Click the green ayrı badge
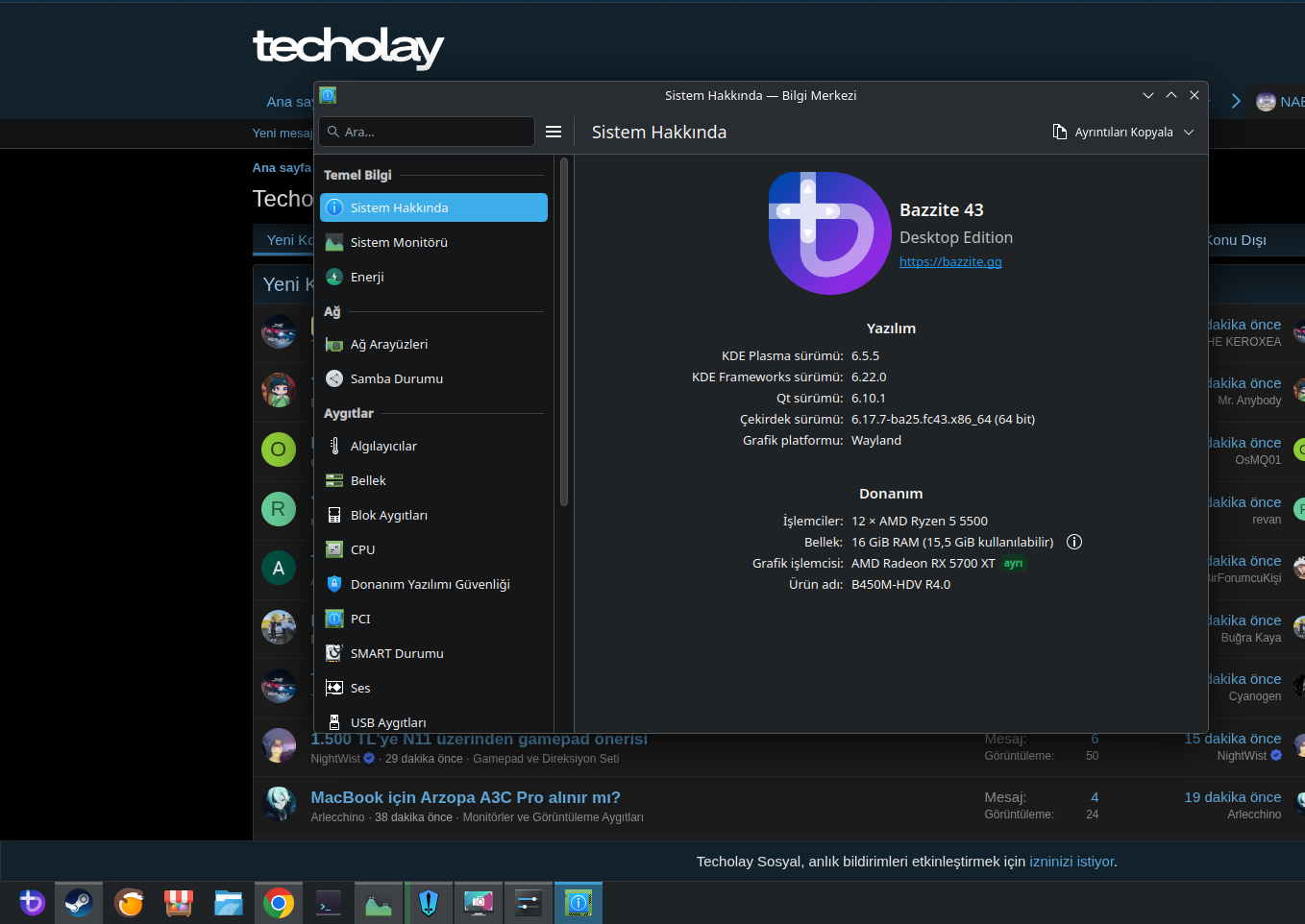Viewport: 1305px width, 924px height. (1014, 564)
